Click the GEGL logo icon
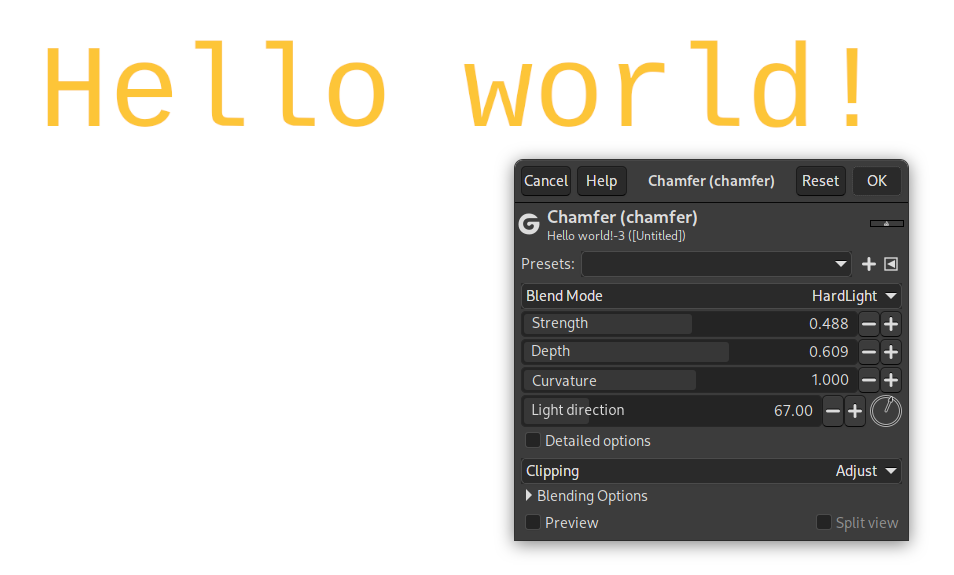This screenshot has height=575, width=954. pos(529,224)
